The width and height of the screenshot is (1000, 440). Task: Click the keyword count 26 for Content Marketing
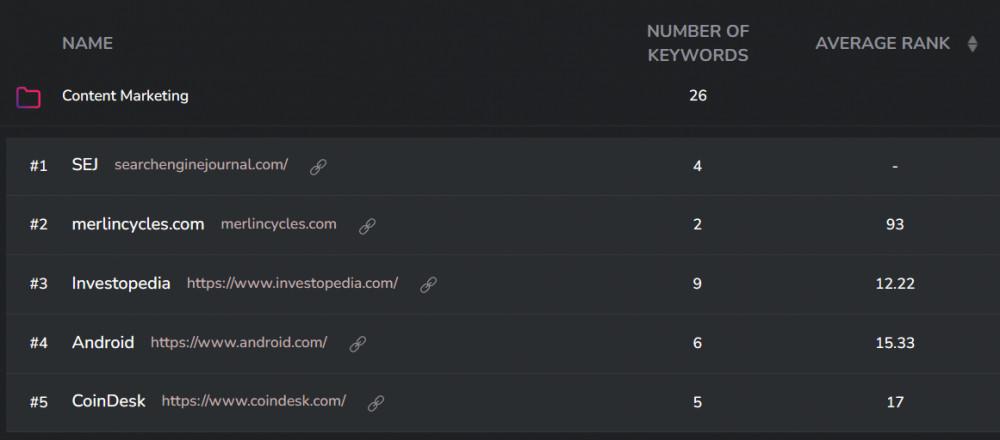pos(698,96)
